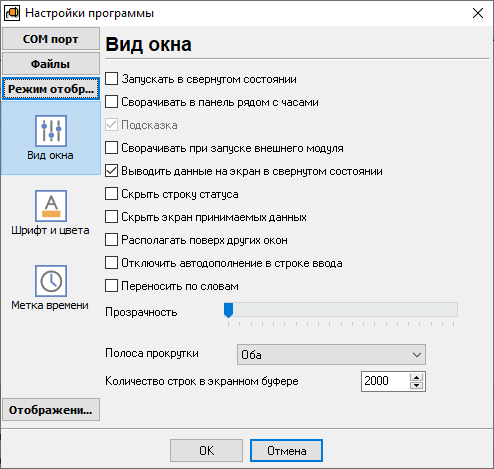Open the Метка времени clock icon
The image size is (494, 469).
51,281
